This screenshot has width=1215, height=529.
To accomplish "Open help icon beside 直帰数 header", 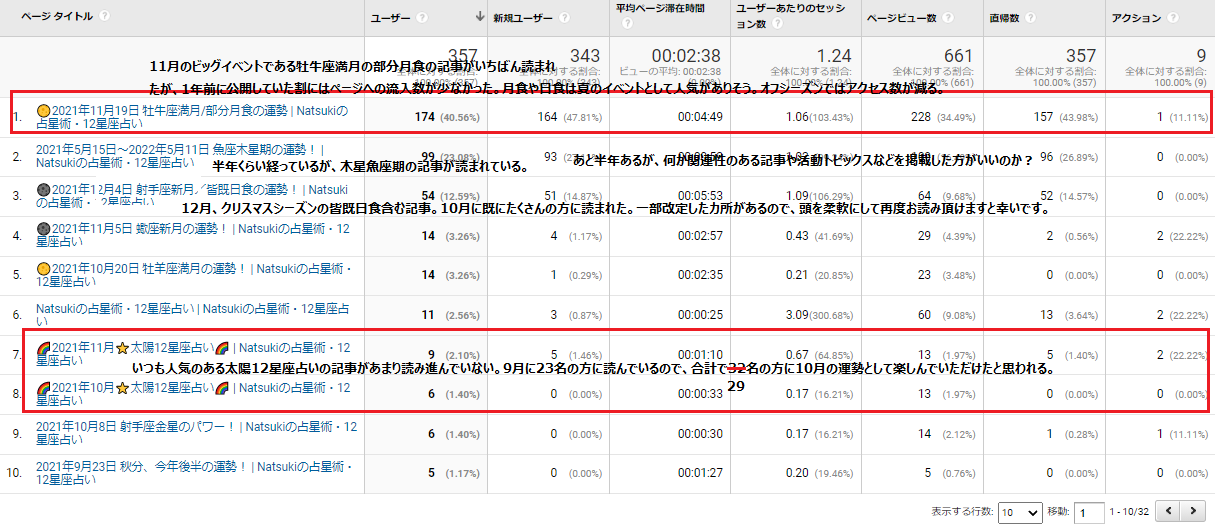I will [x=1030, y=18].
